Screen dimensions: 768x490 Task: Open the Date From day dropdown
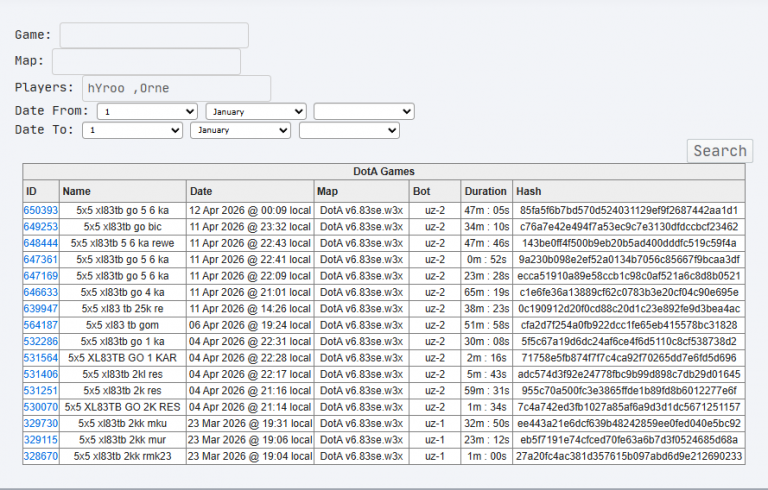point(147,111)
